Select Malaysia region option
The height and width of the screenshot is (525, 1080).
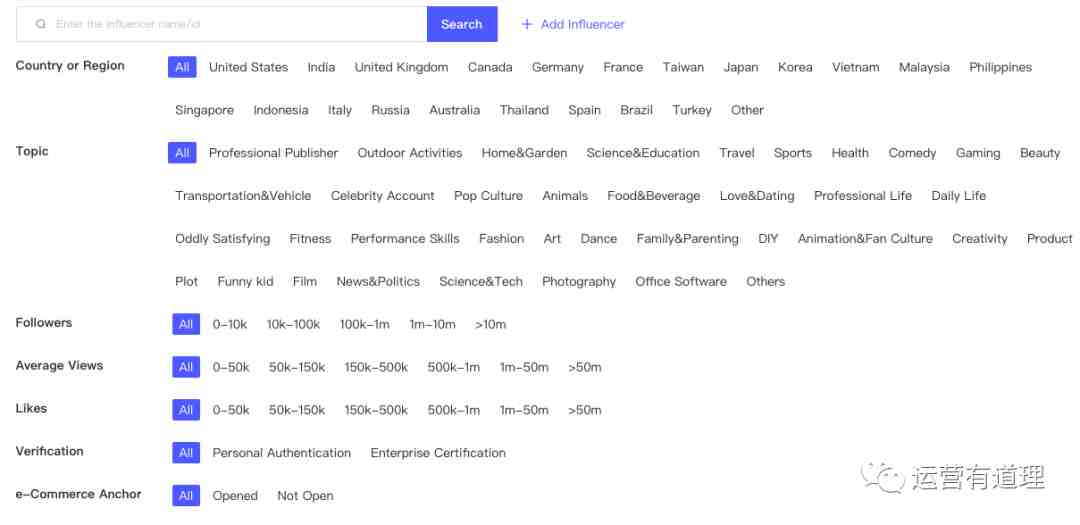point(924,67)
